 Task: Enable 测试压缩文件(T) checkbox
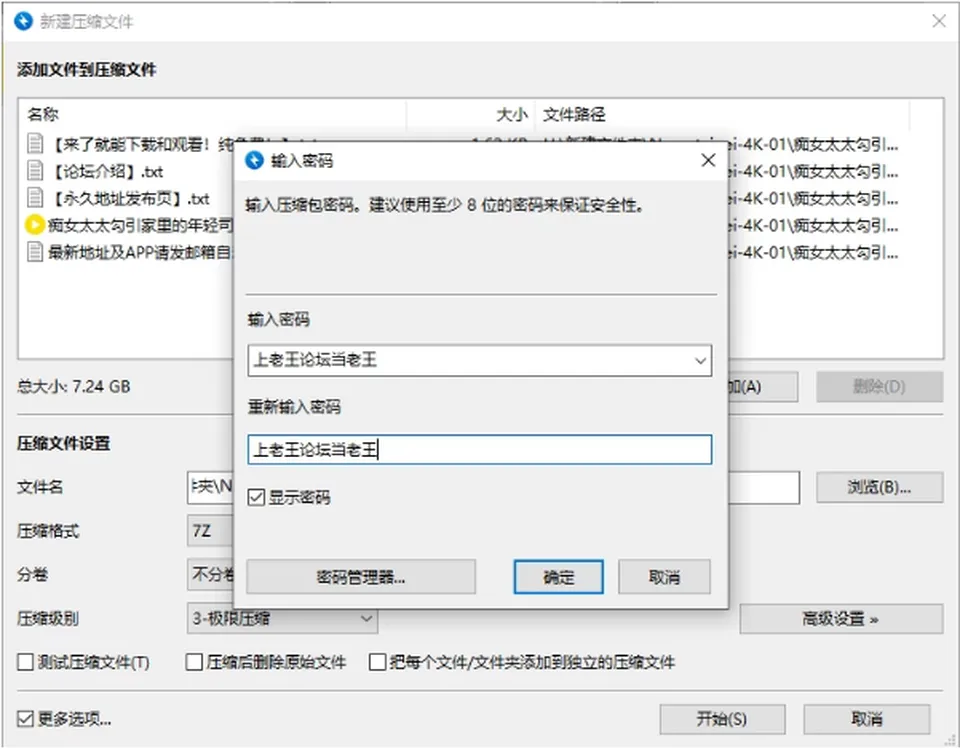(25, 662)
